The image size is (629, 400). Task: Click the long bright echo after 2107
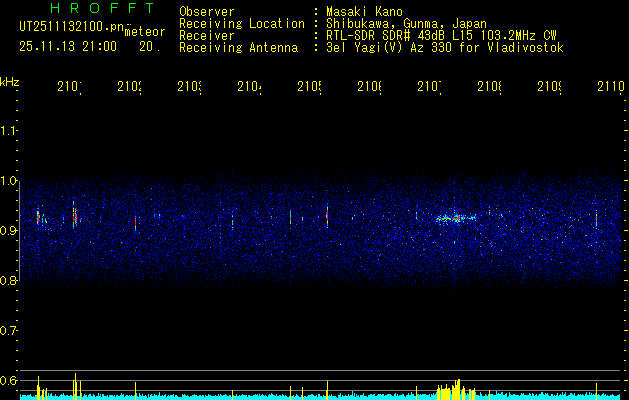pyautogui.click(x=455, y=218)
